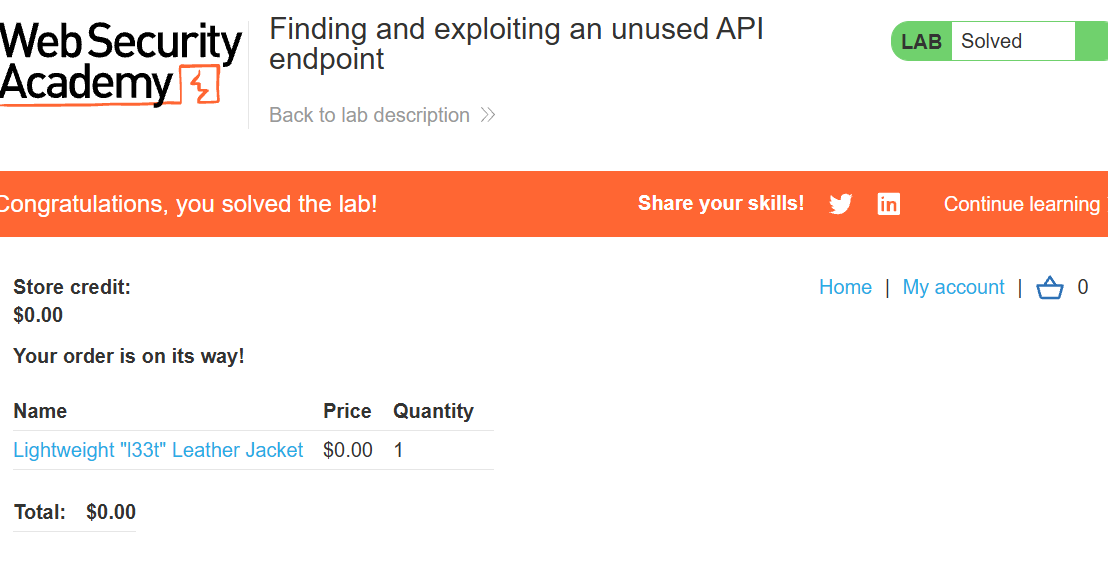The height and width of the screenshot is (585, 1108).
Task: Click the lab title heading
Action: (x=517, y=44)
